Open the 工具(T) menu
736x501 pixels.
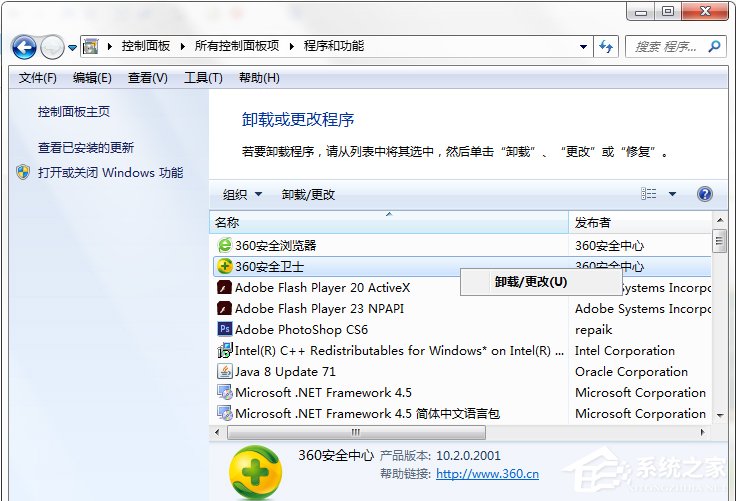point(203,77)
